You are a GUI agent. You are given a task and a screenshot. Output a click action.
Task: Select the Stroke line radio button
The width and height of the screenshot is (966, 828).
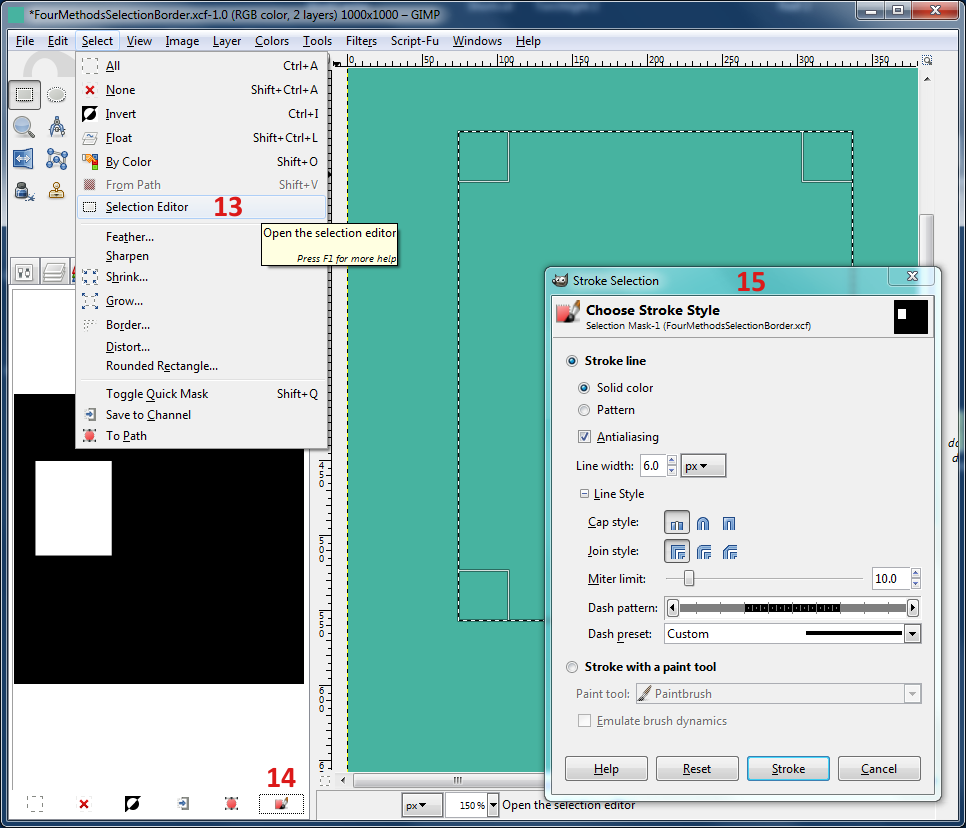pyautogui.click(x=572, y=361)
